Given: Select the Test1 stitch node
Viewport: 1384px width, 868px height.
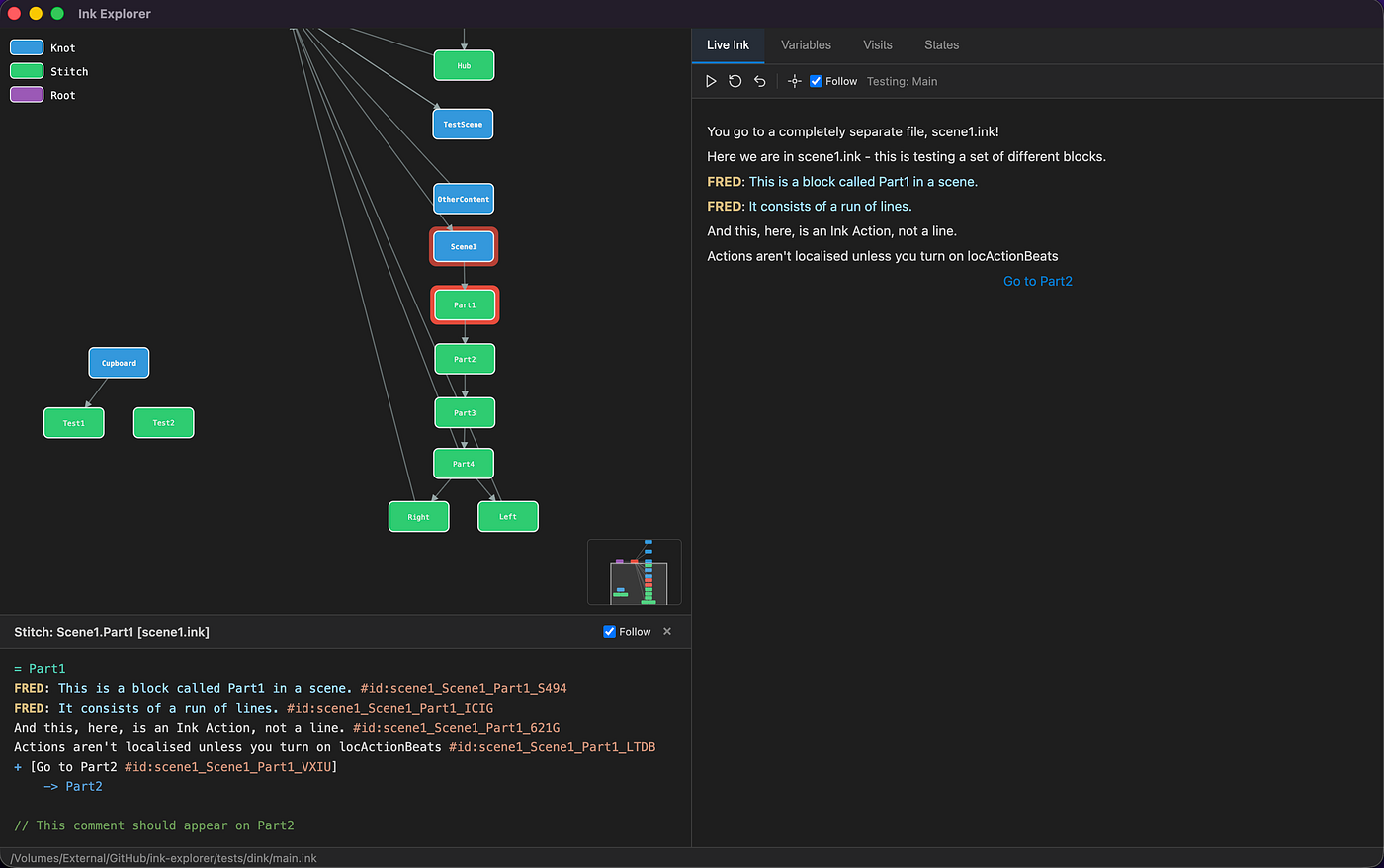Looking at the screenshot, I should (x=74, y=422).
